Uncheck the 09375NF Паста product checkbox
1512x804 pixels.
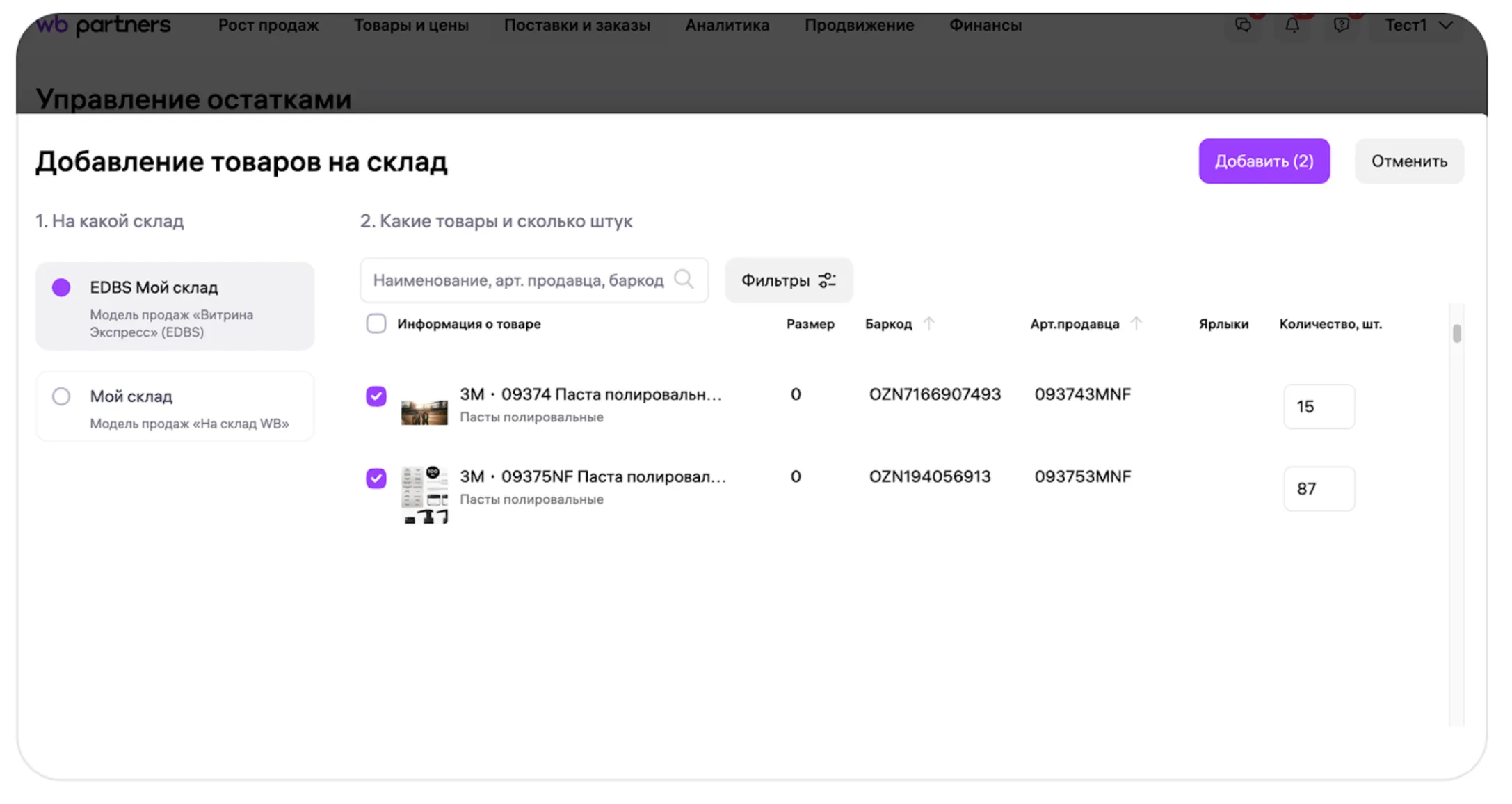[x=376, y=478]
